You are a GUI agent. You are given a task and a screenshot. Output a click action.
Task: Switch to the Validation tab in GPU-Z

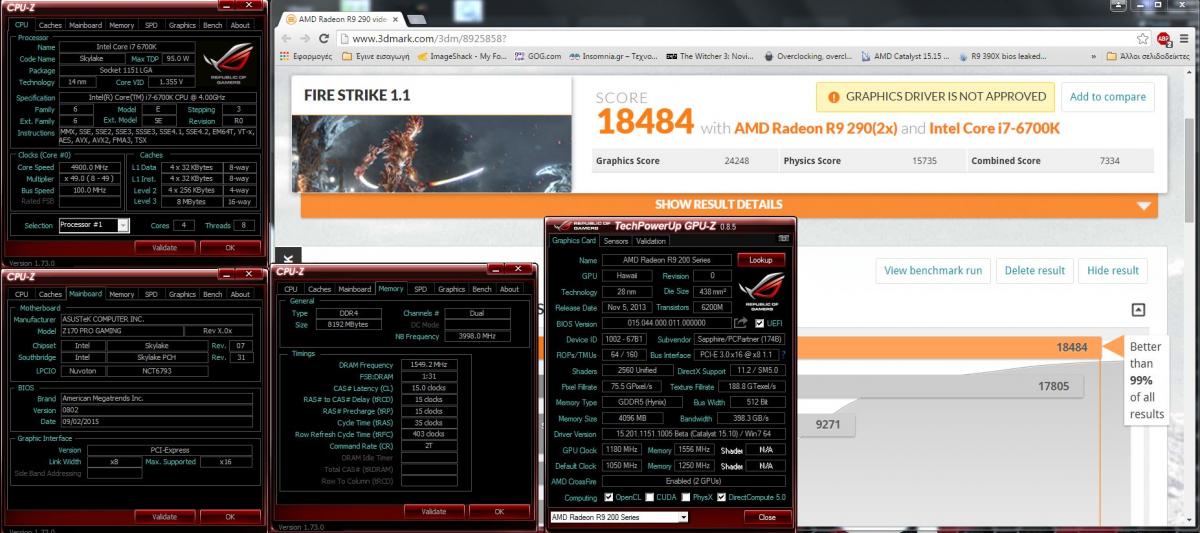[650, 241]
